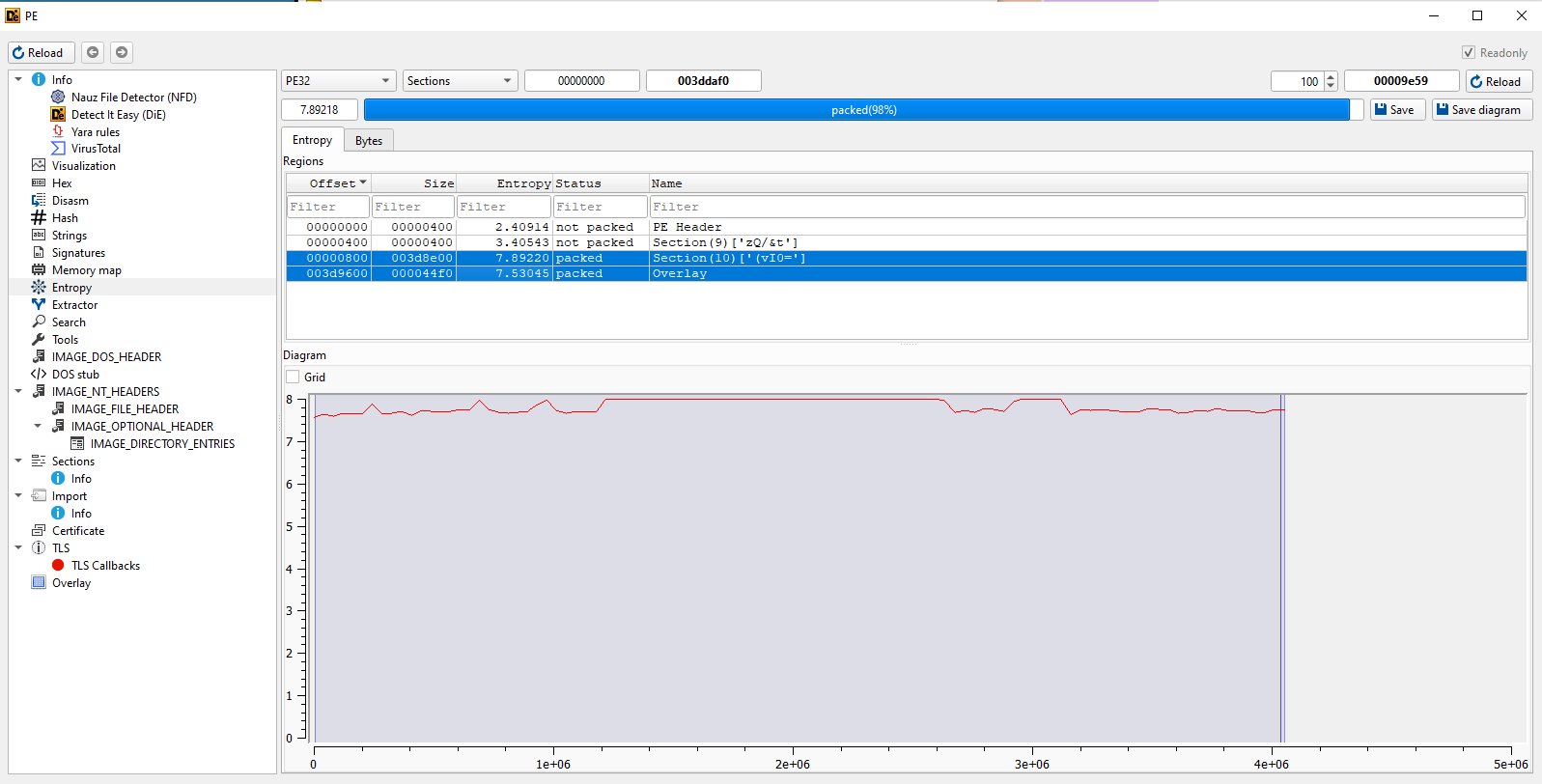The width and height of the screenshot is (1542, 784).
Task: Open DOS stub entry
Action: click(x=75, y=375)
